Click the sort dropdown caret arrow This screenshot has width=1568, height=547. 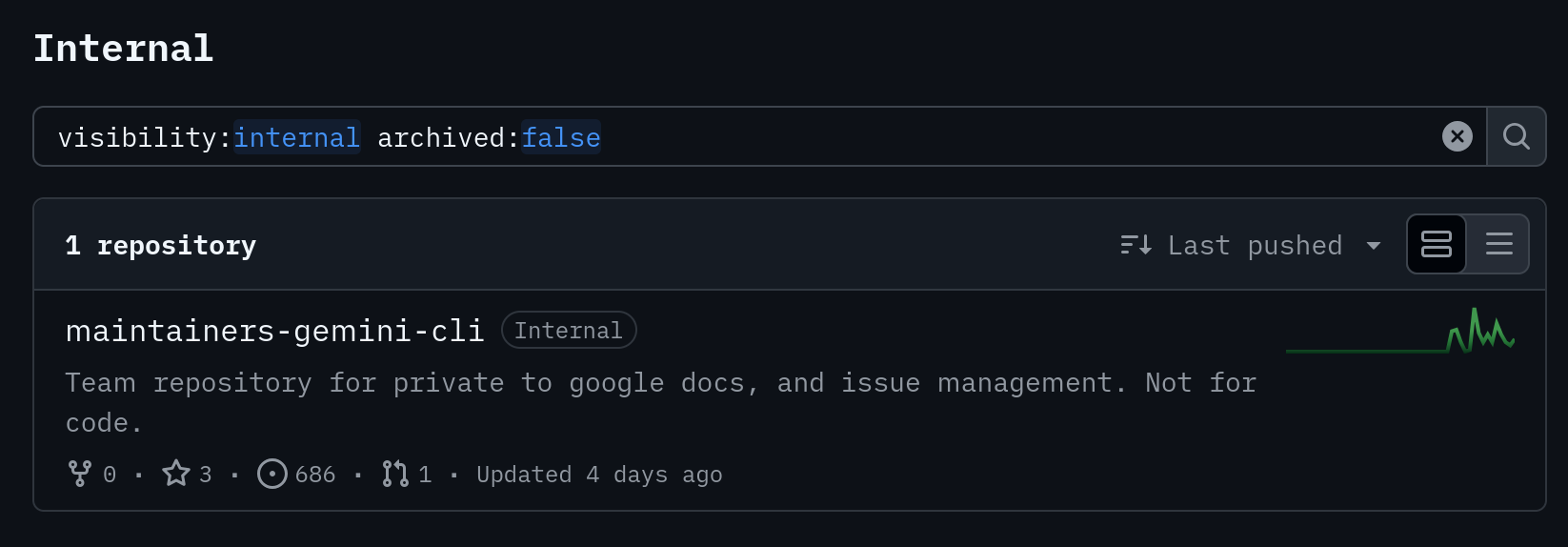[1374, 246]
